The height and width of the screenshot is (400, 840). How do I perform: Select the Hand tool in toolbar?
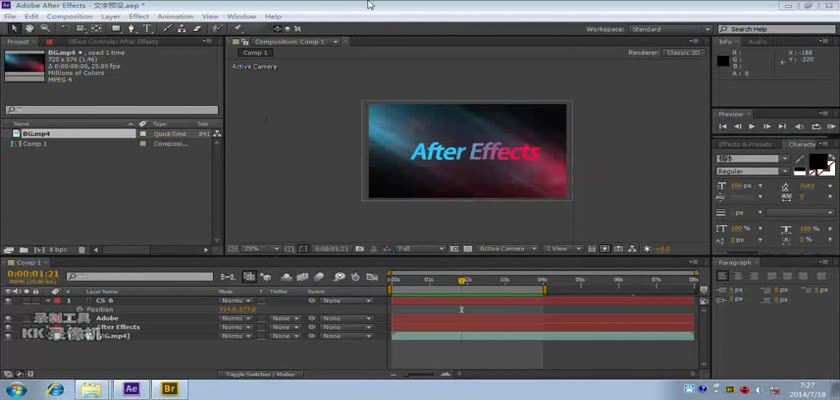[x=28, y=29]
